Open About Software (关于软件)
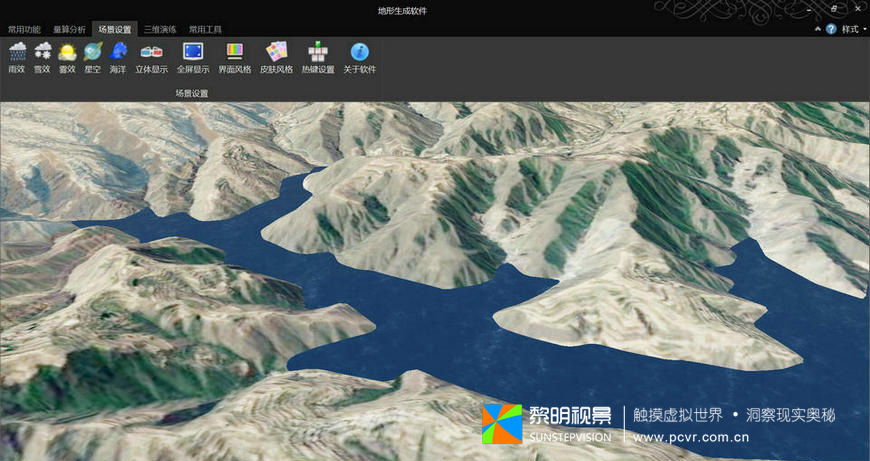The image size is (870, 461). coord(359,57)
